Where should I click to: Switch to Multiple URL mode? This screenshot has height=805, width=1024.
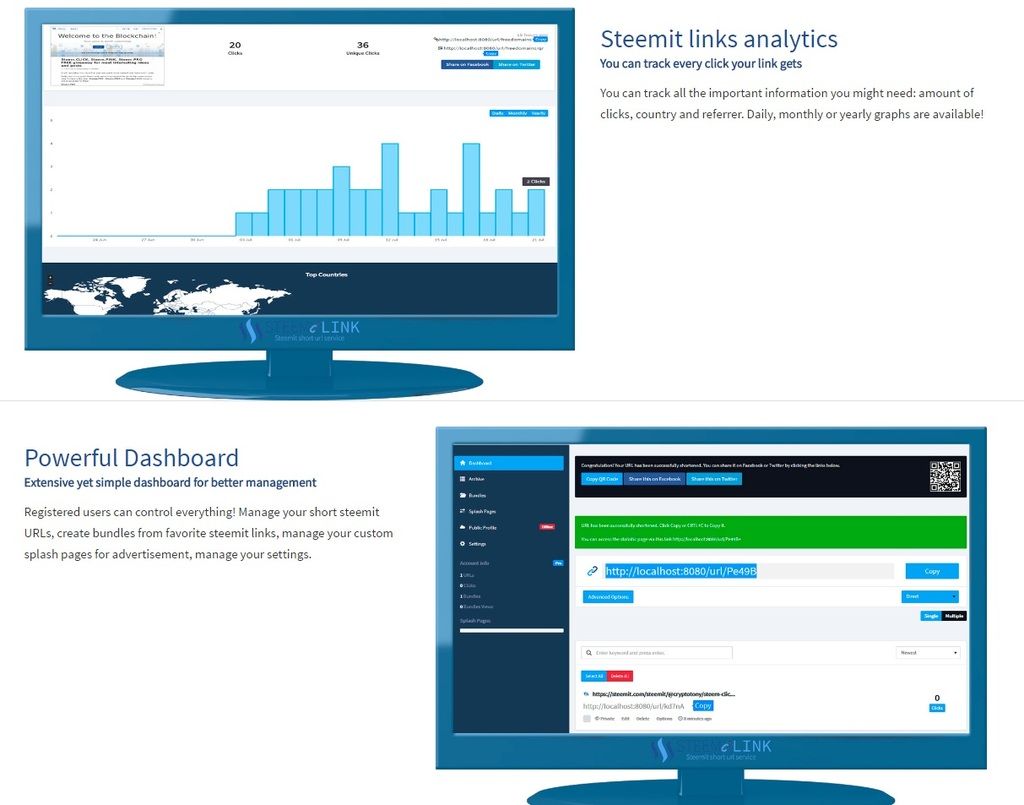tap(954, 616)
